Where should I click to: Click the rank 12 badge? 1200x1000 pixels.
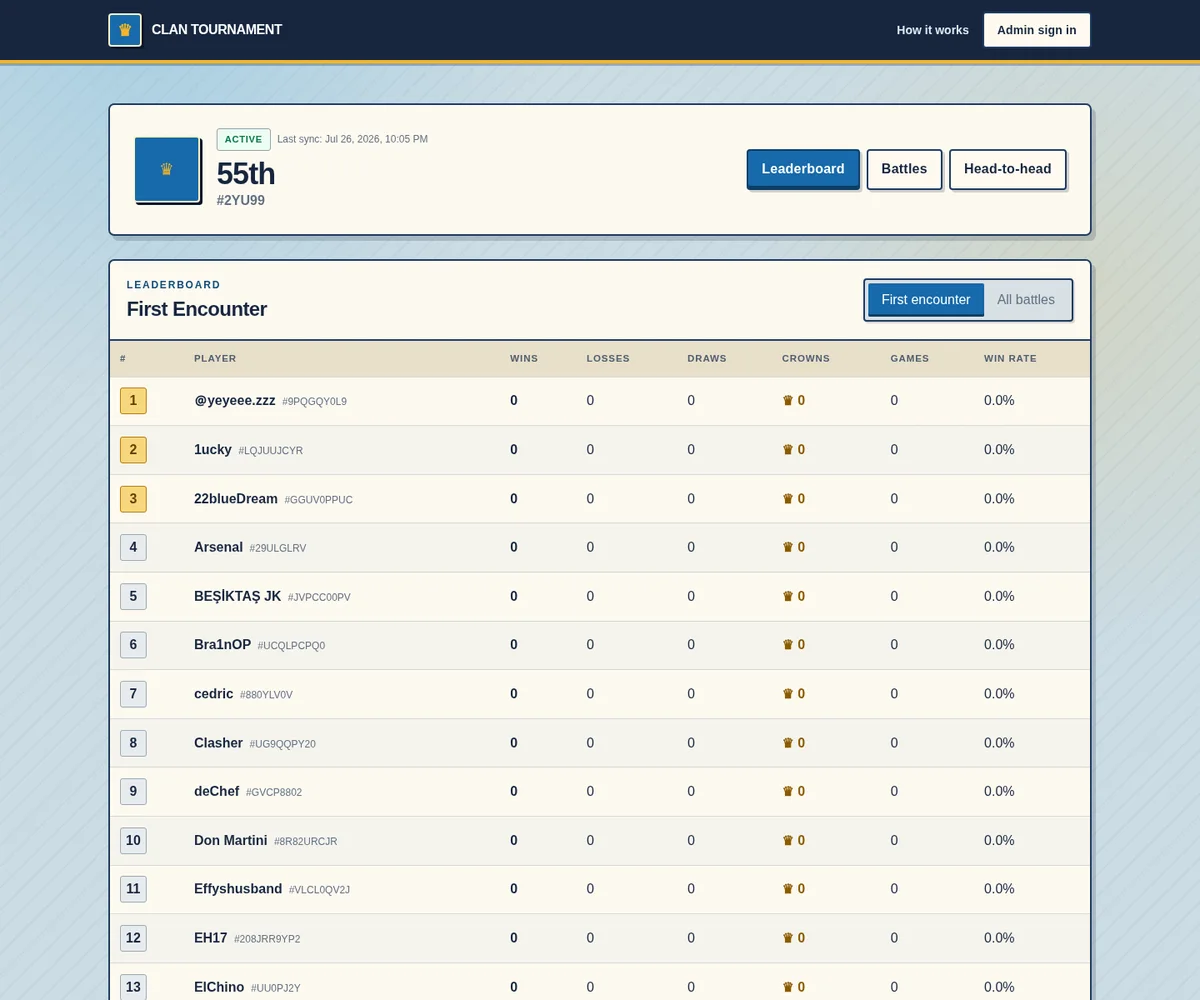click(x=133, y=938)
